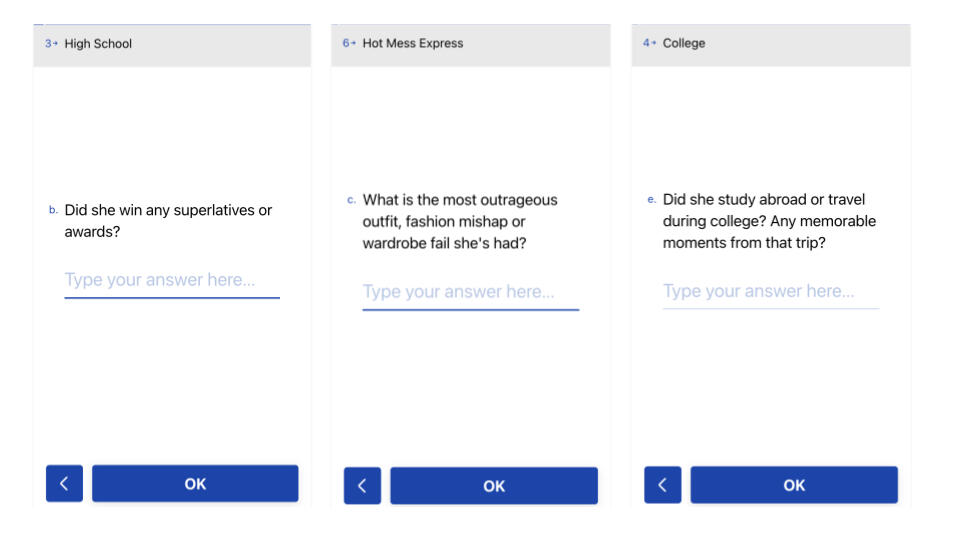Click the 'b.' question letter label
This screenshot has height=540, width=960.
53,211
